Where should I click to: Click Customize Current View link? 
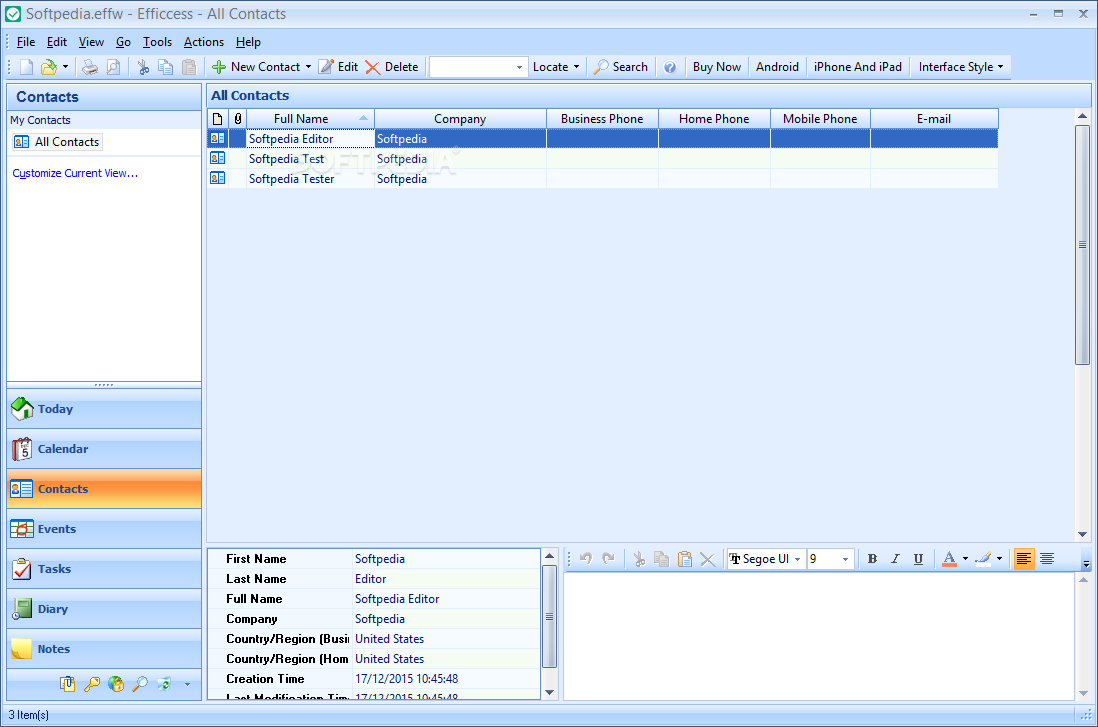click(75, 173)
